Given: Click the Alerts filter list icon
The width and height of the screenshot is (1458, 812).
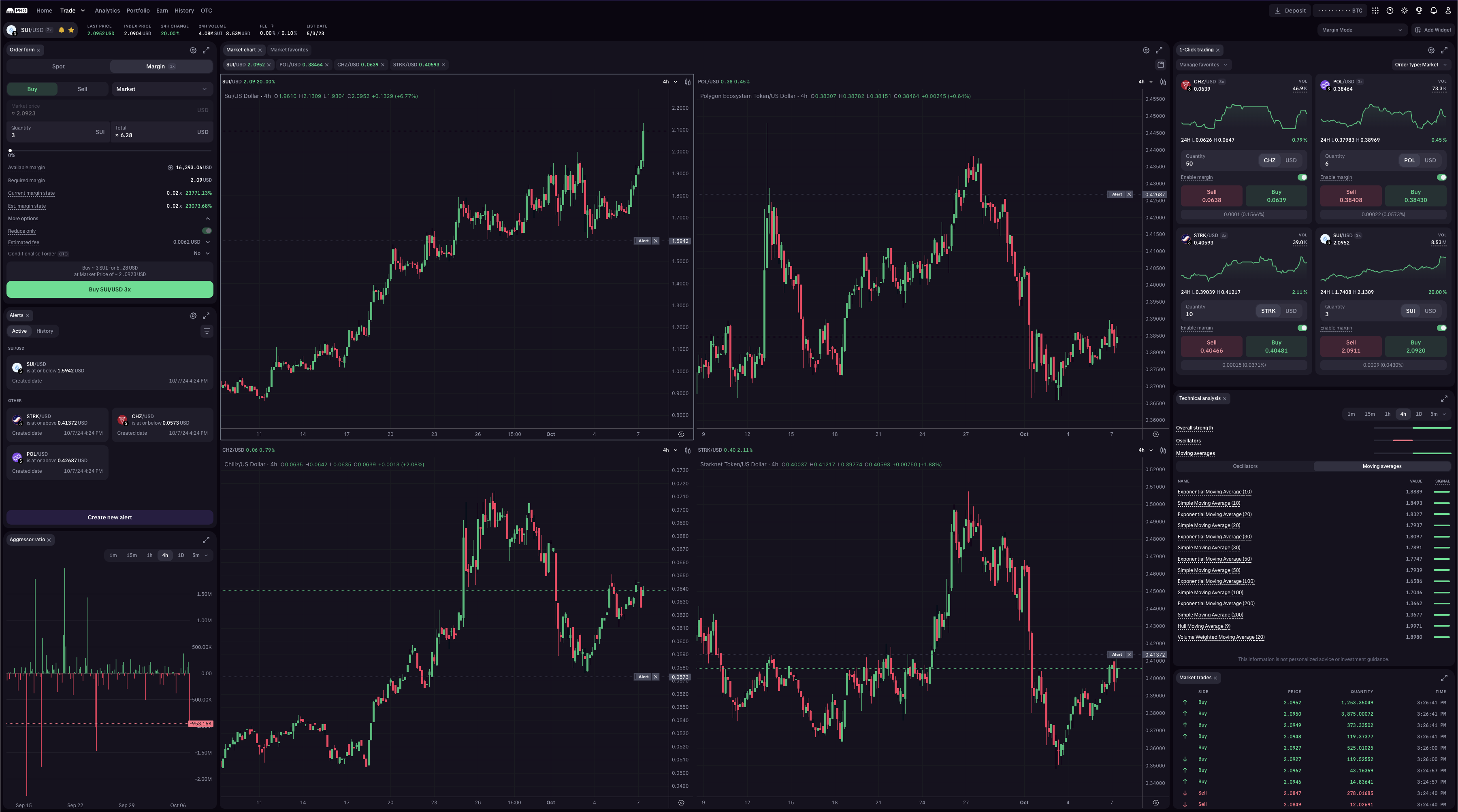Looking at the screenshot, I should (x=207, y=332).
